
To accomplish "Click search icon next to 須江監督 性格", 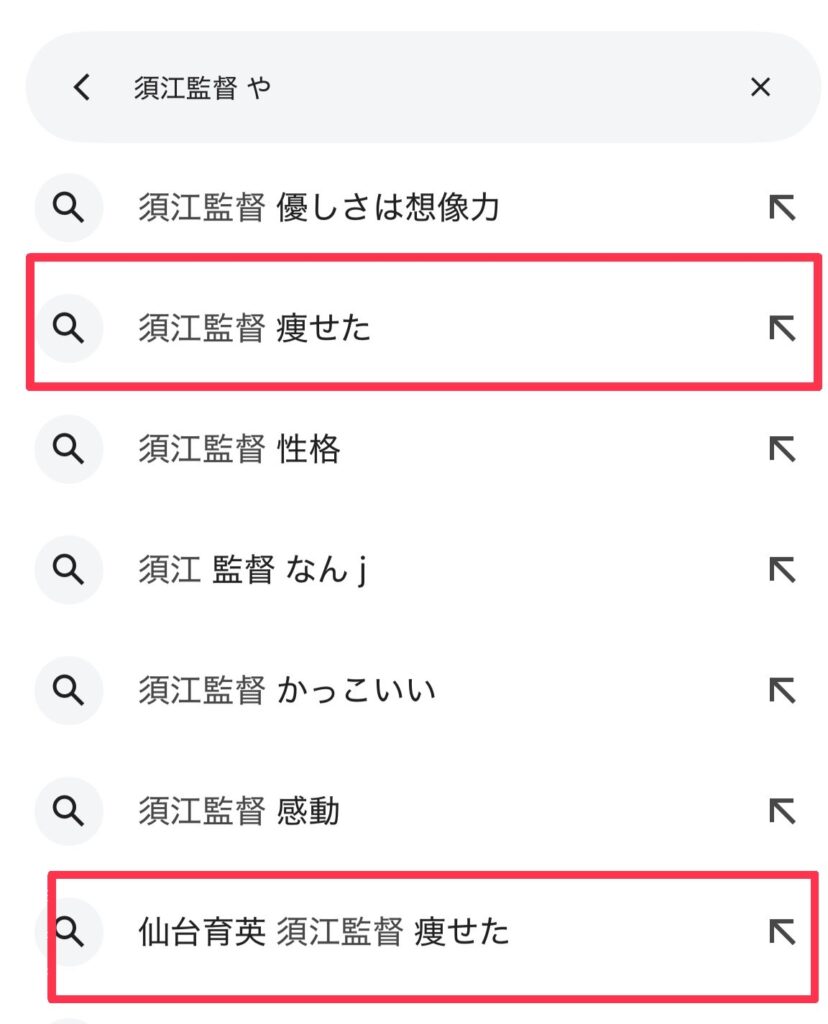I will 69,449.
